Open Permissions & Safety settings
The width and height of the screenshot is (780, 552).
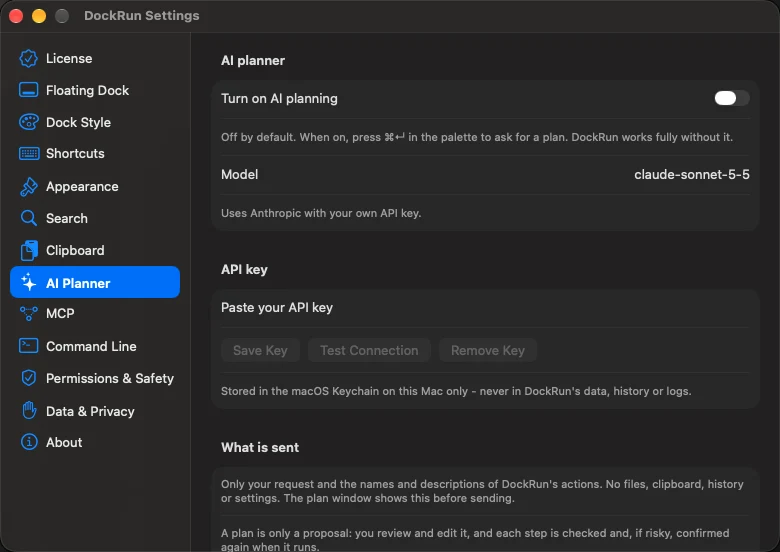[110, 378]
